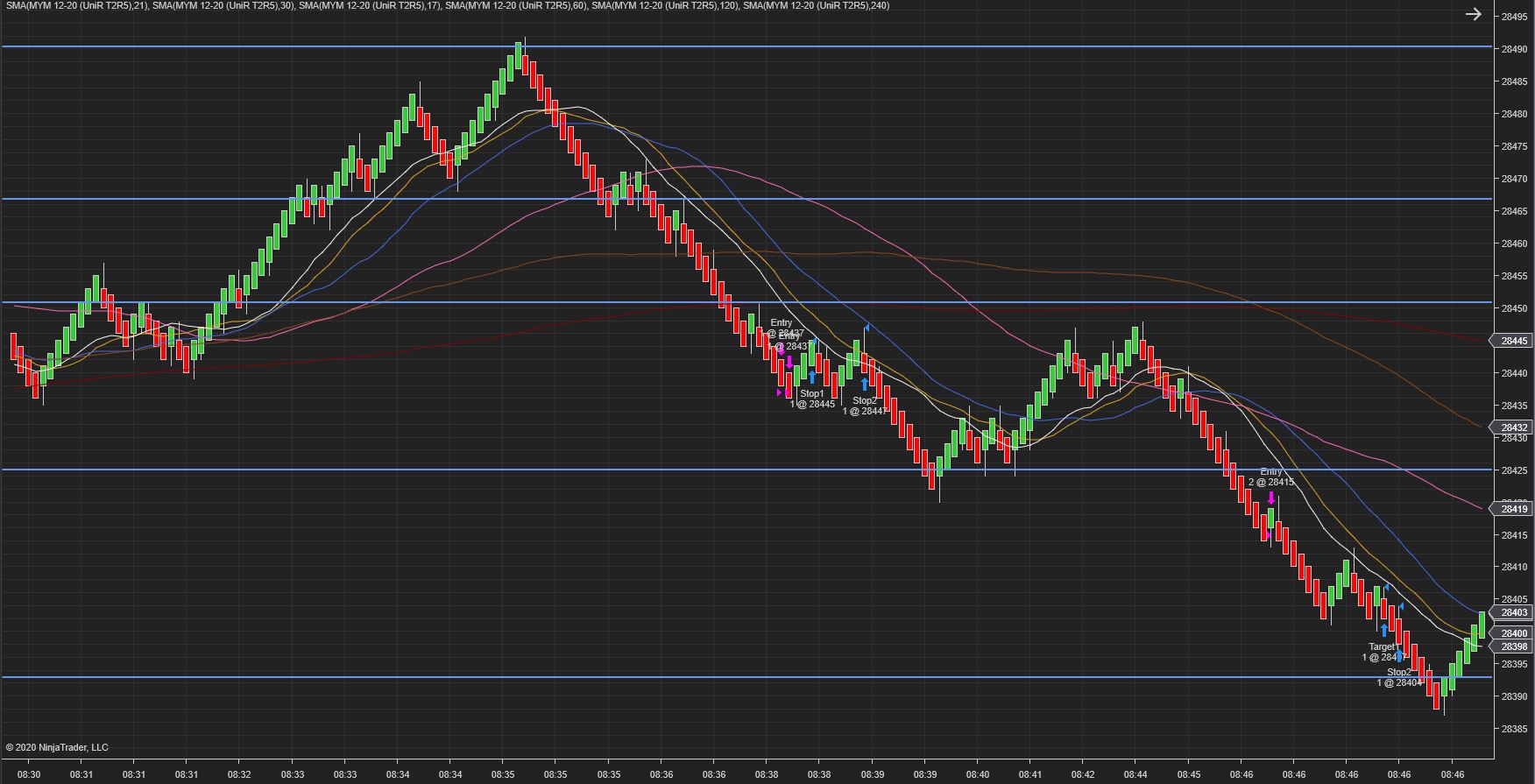Screen dimensions: 1535x784
Task: Click the 28403 current price marker
Action: [x=1511, y=612]
